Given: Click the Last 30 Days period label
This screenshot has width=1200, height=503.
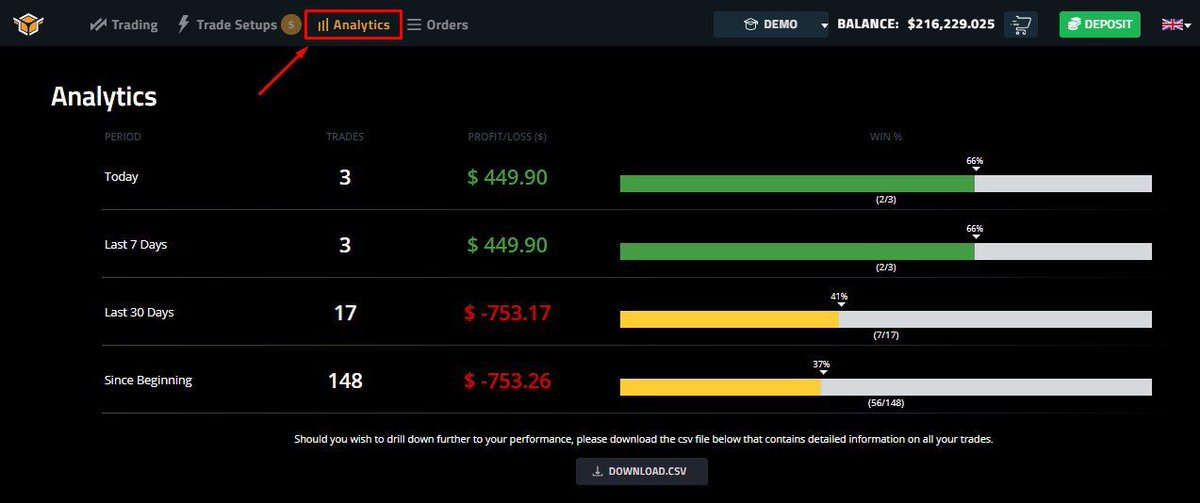Looking at the screenshot, I should (139, 313).
